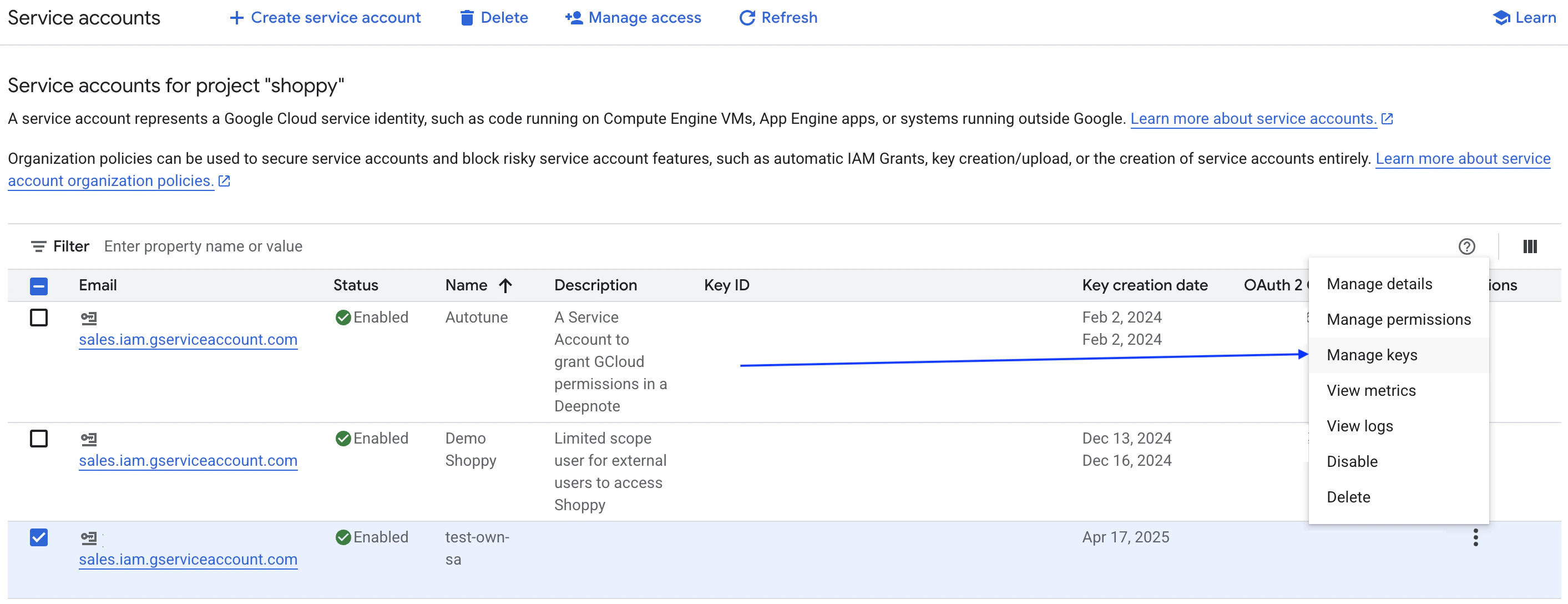
Task: Click the Filter lines icon
Action: pos(38,246)
